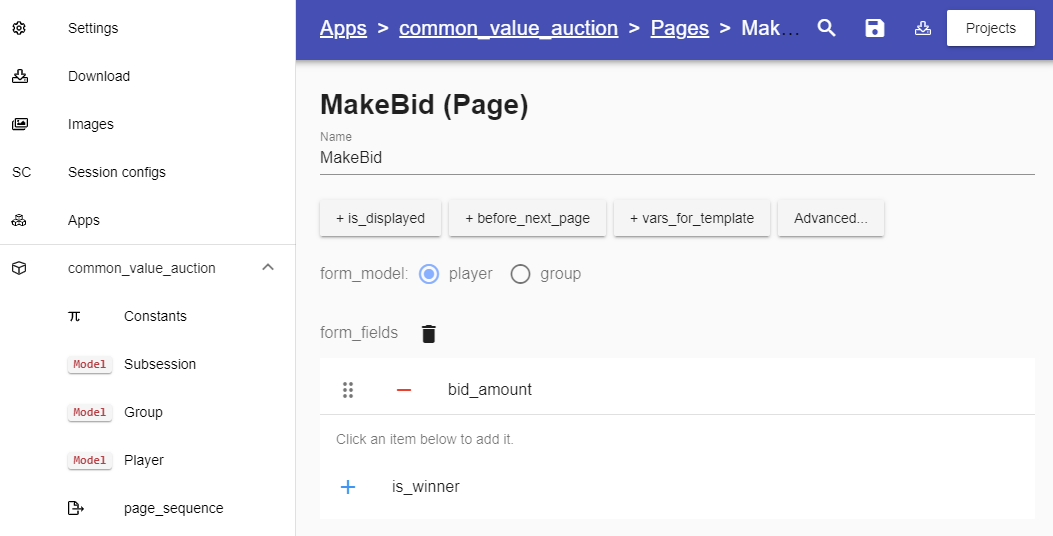Delete form_fields with the trash icon
Screen dimensions: 1053x536
[x=428, y=333]
